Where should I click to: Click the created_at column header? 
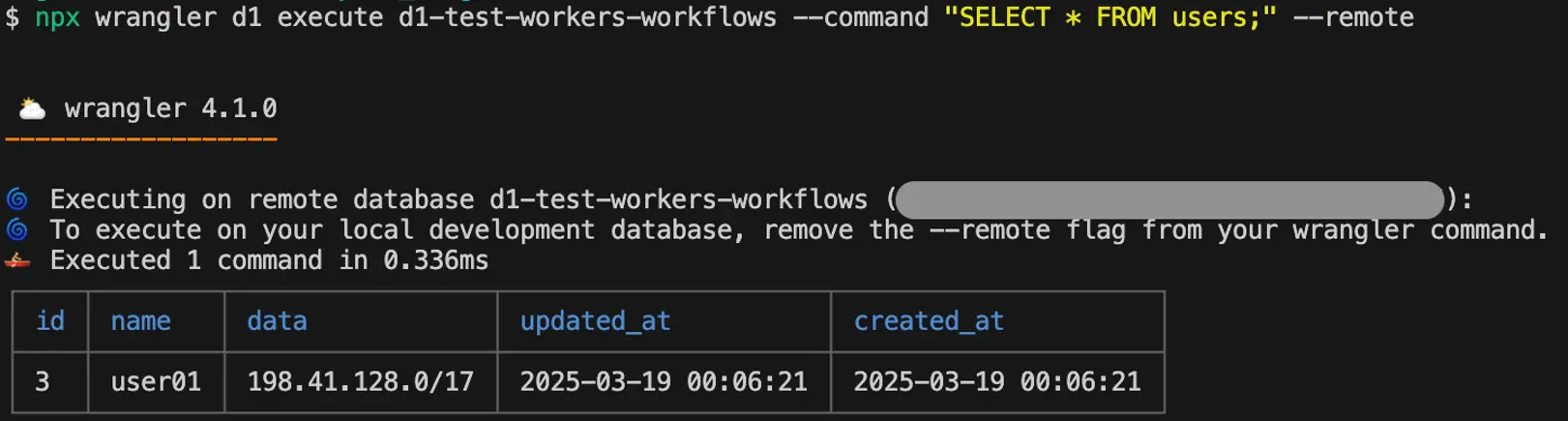coord(929,321)
